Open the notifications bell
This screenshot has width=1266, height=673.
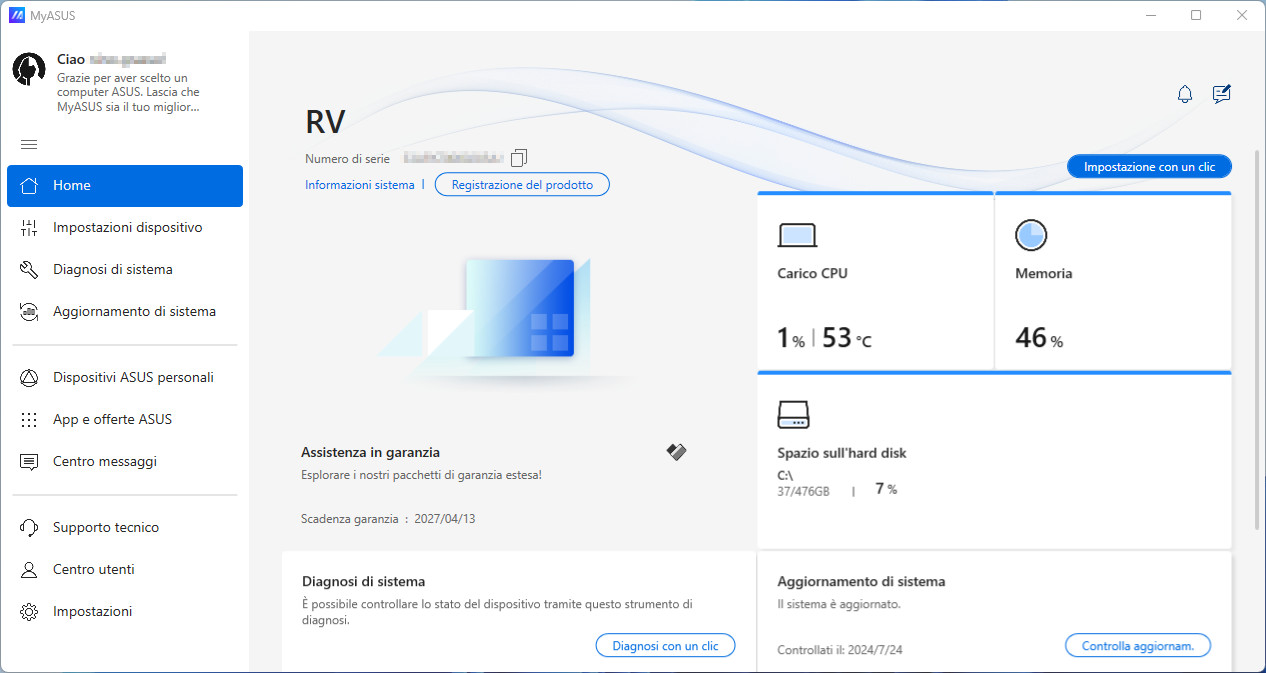point(1185,94)
